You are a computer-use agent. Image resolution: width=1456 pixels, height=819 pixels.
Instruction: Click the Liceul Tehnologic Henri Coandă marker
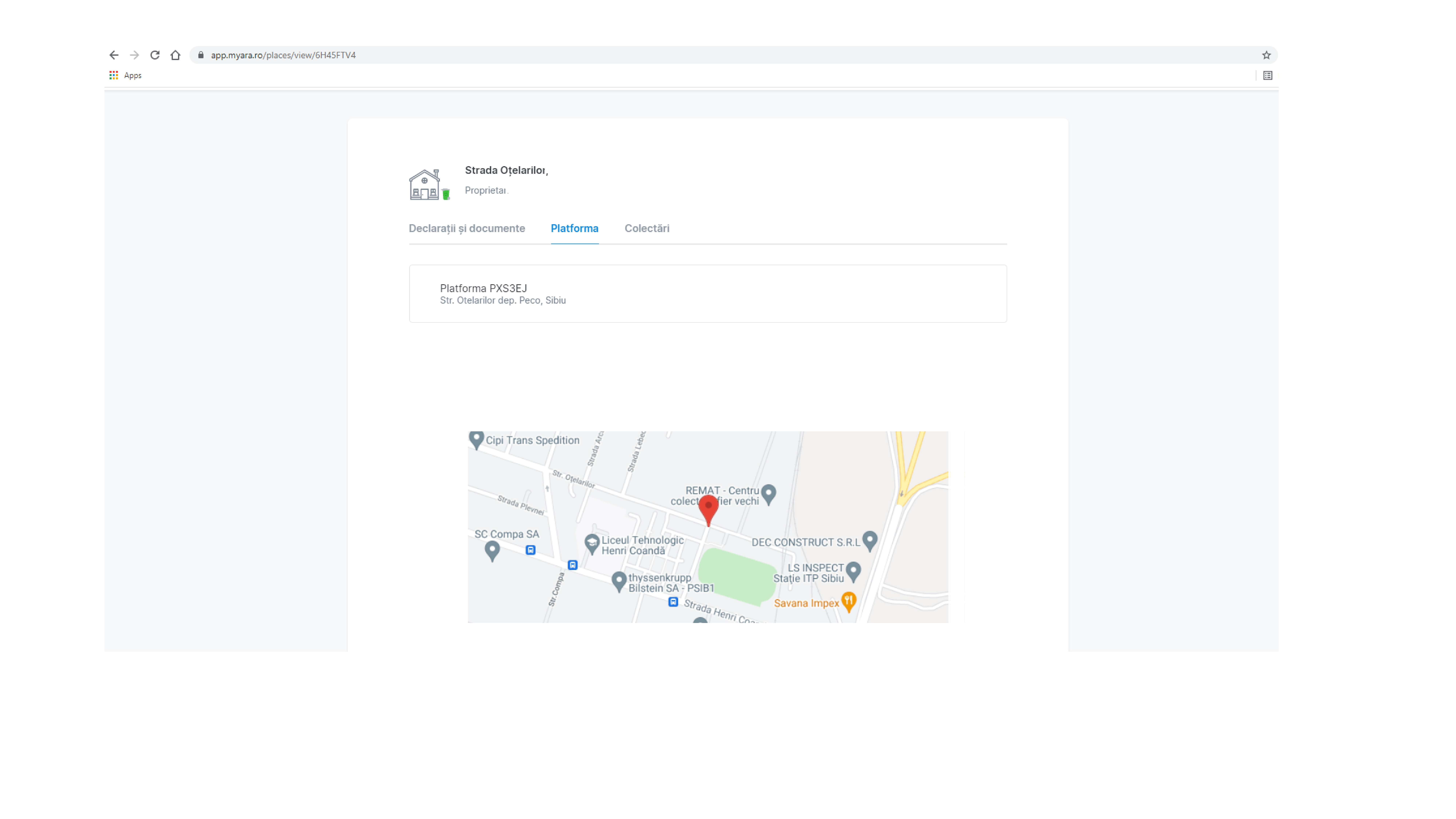(592, 544)
